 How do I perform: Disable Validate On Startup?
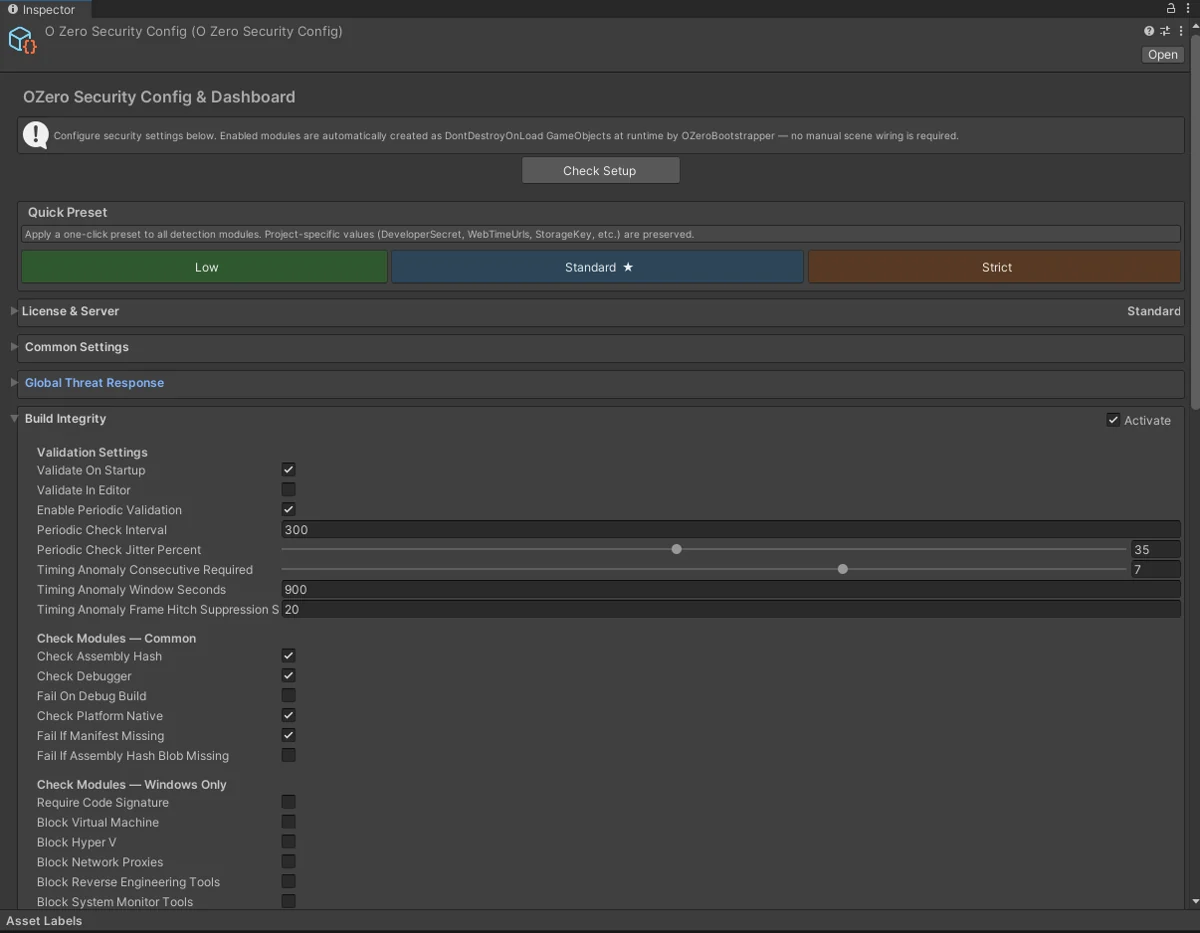[x=288, y=470]
